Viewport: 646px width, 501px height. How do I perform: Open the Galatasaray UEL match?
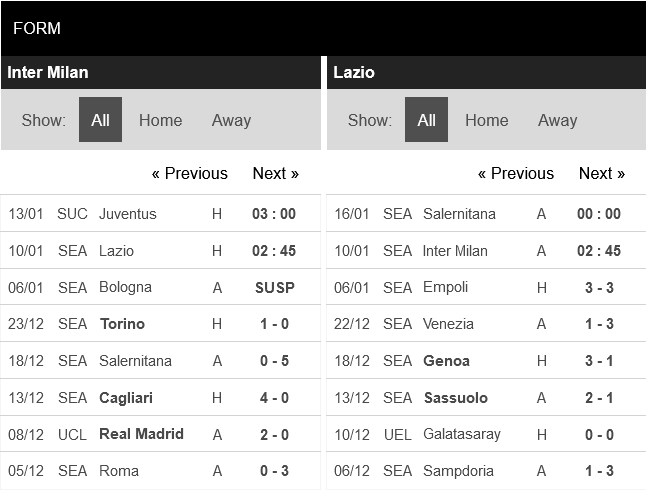(461, 435)
